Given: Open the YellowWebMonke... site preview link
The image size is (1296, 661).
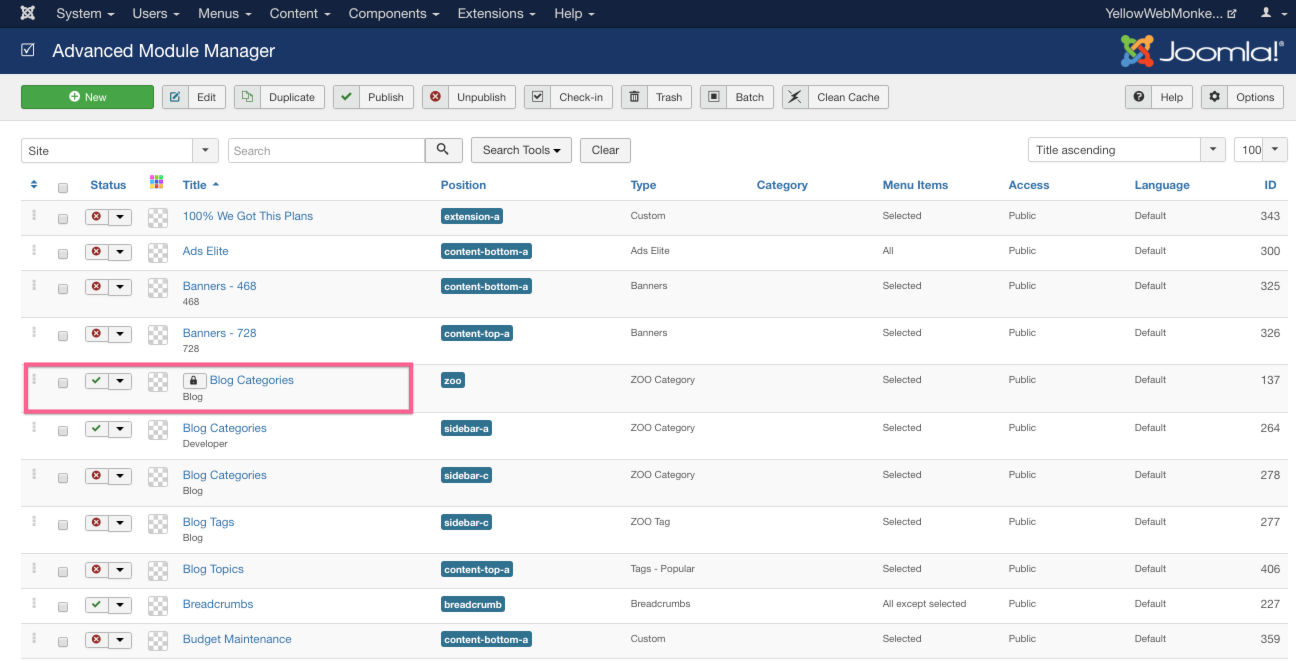Looking at the screenshot, I should tap(1171, 14).
